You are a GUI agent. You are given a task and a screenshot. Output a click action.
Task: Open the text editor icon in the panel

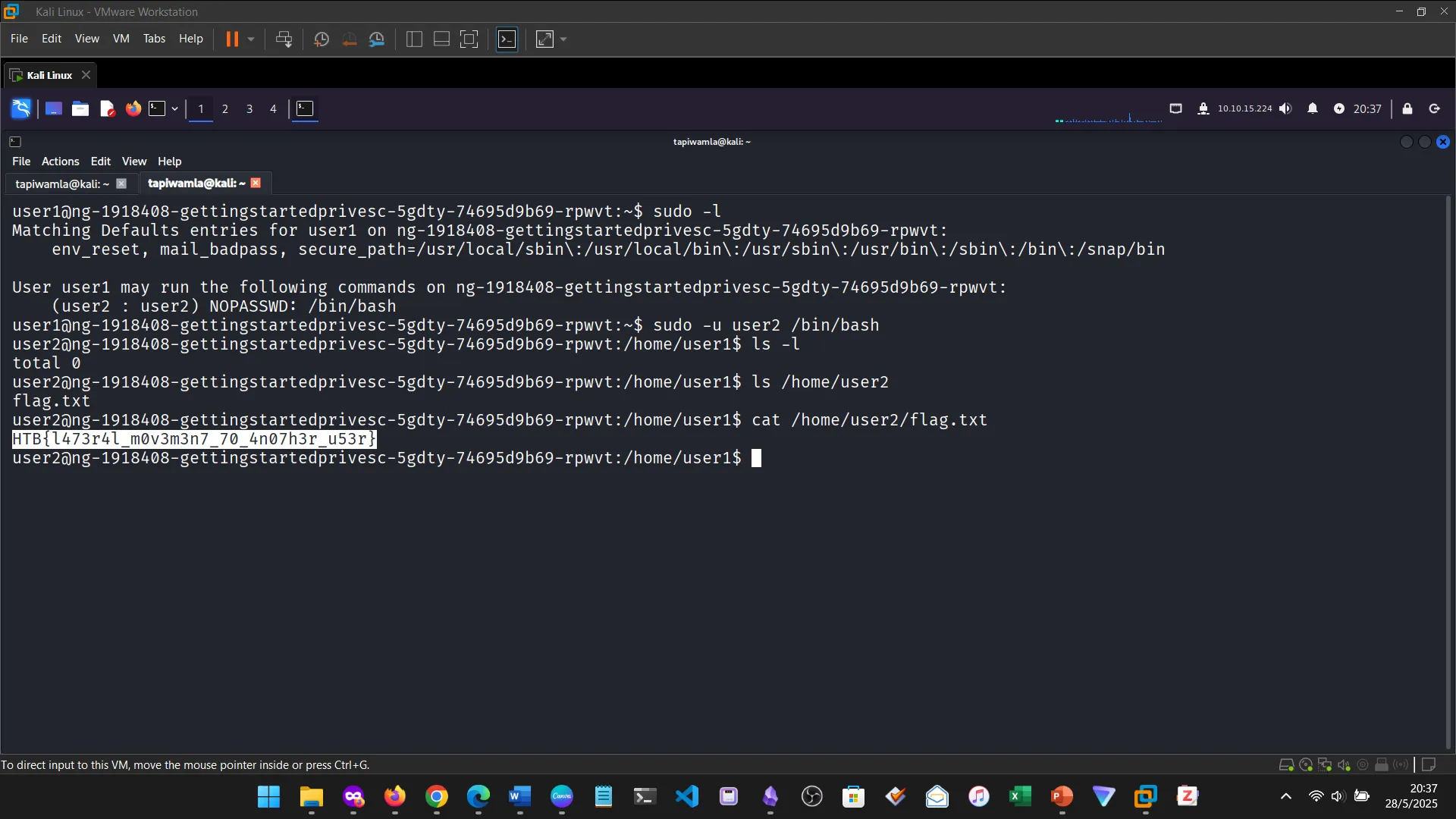point(107,108)
